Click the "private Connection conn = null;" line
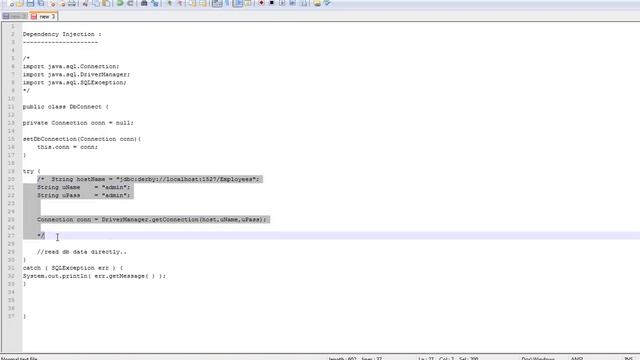The width and height of the screenshot is (640, 360). click(78, 123)
